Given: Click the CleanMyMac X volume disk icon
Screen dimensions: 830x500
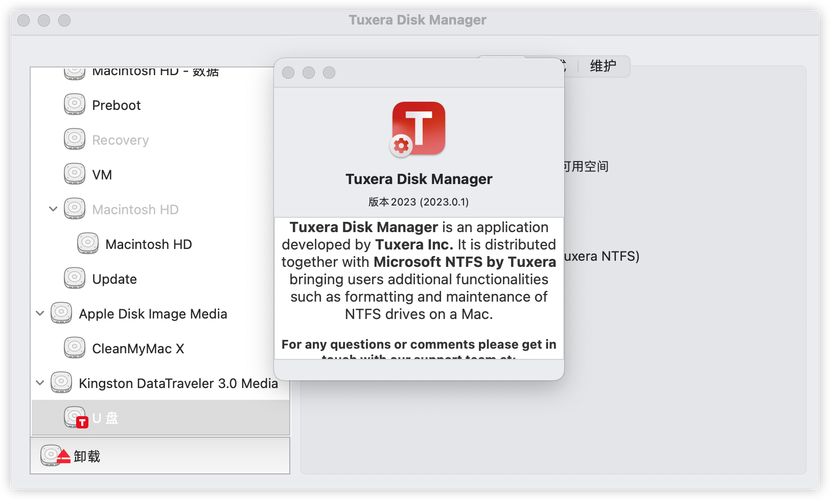Looking at the screenshot, I should coord(75,348).
